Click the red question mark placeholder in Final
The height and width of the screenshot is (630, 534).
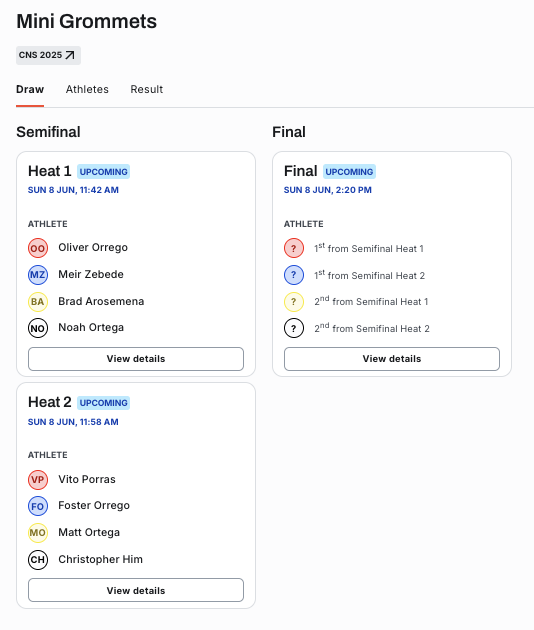(294, 248)
